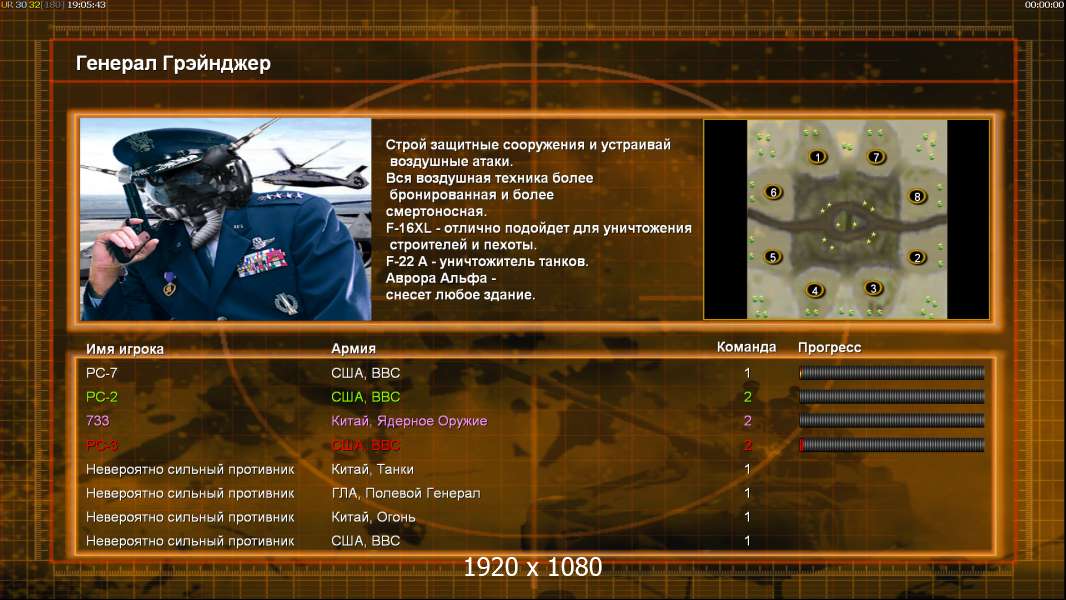Click 'Невероятно сильный противник' beside 'ГЛА, Полевой Генерал'
Image resolution: width=1066 pixels, height=600 pixels.
[190, 493]
